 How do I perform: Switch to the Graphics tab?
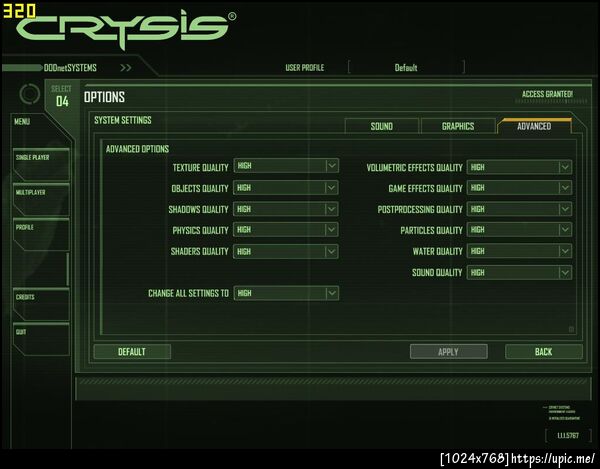(x=458, y=126)
